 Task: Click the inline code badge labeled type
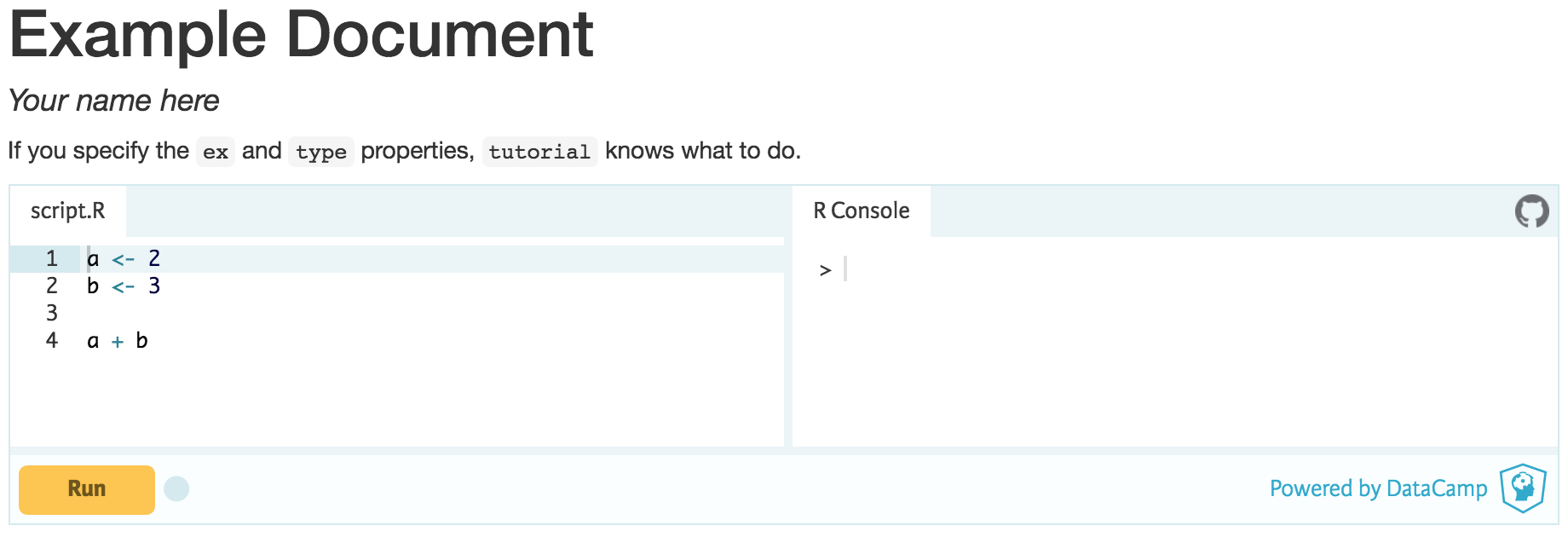(321, 152)
